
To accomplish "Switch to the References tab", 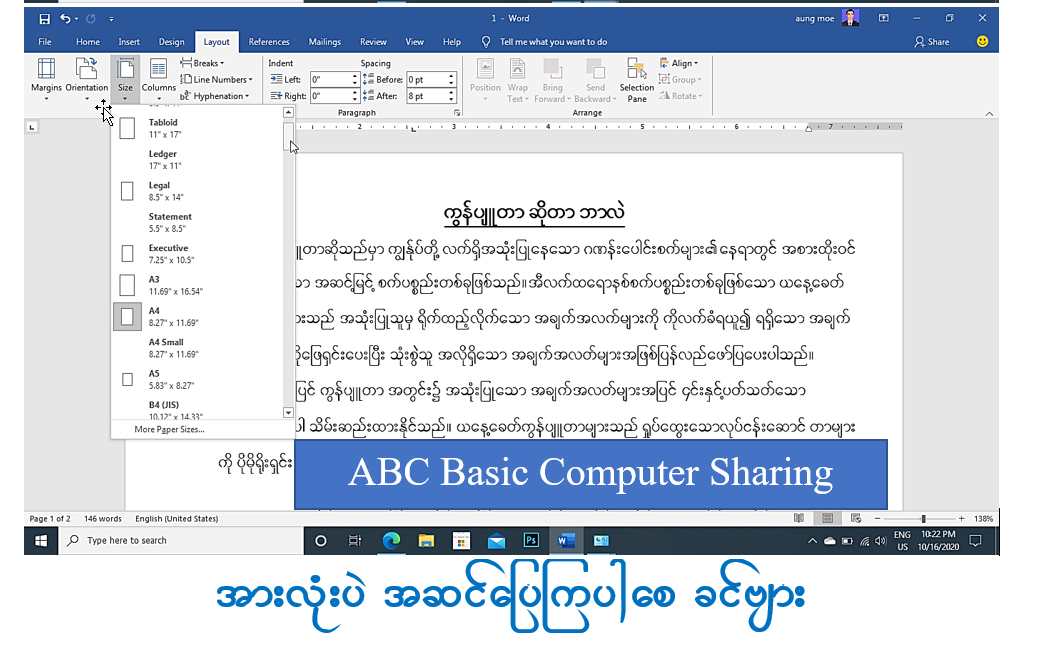I will pyautogui.click(x=269, y=41).
